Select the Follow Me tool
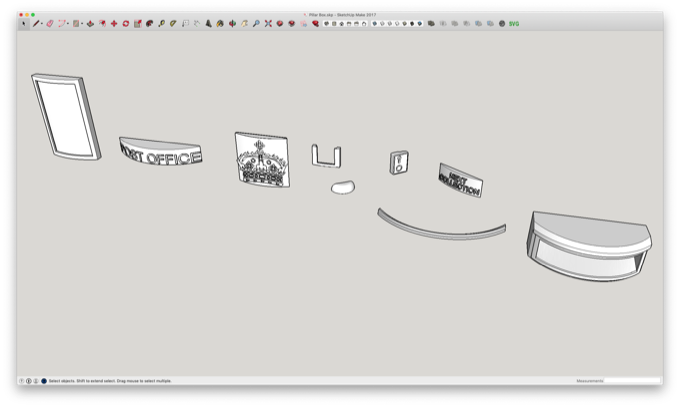Screen dimensions: 680x407 point(150,24)
